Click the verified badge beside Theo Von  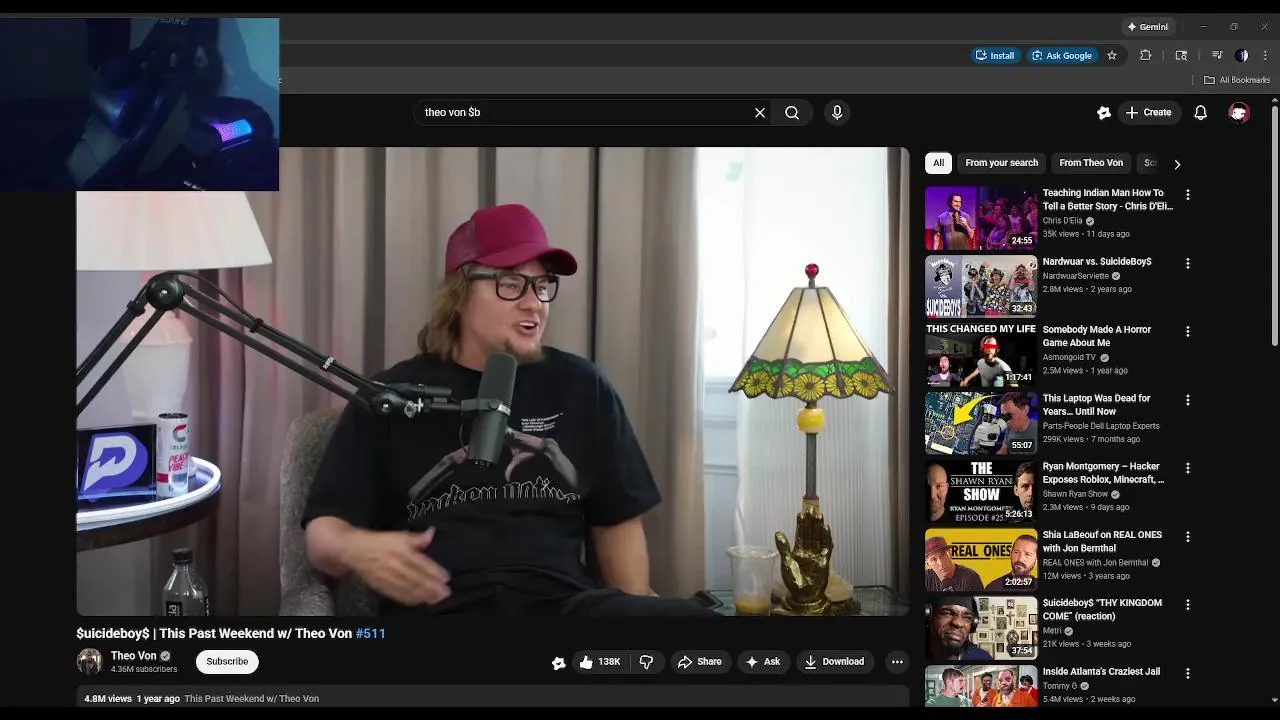click(165, 657)
